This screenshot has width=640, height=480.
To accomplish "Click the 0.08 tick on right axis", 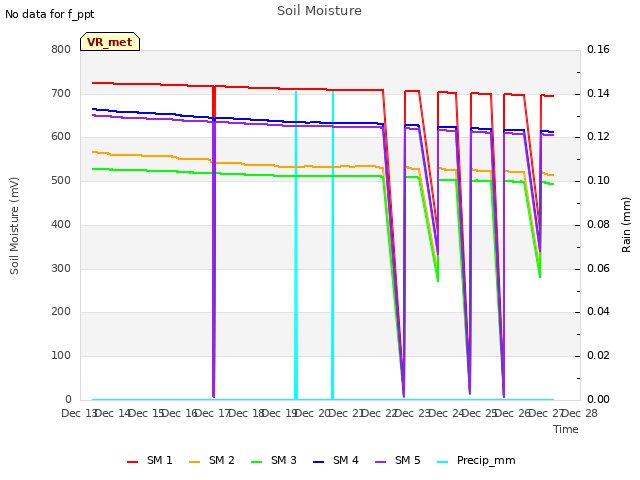I will tap(598, 224).
